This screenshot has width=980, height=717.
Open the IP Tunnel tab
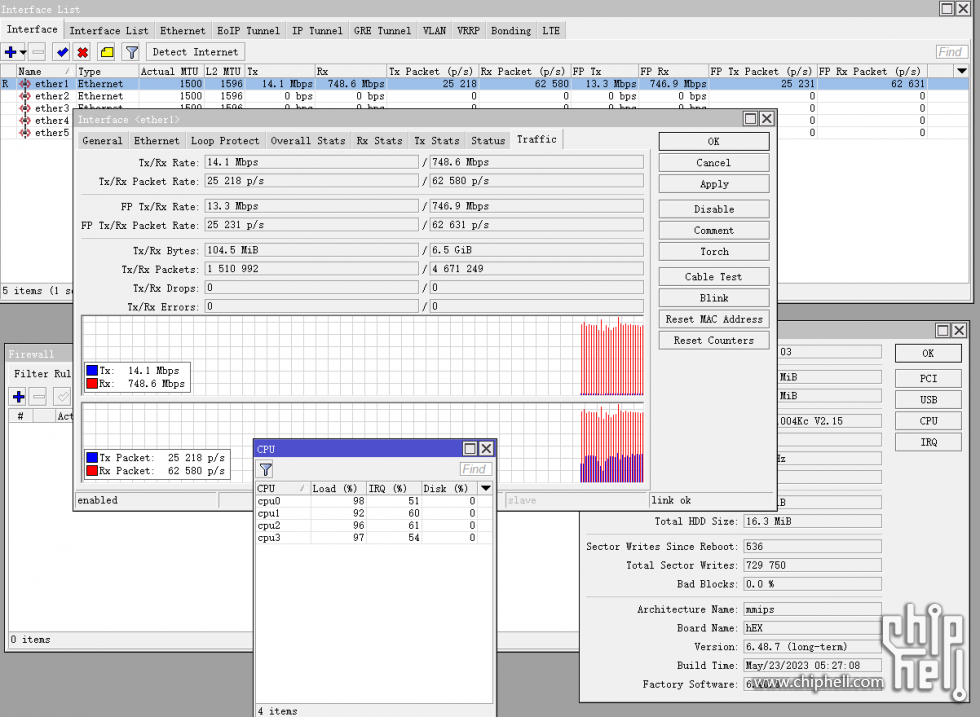coord(318,31)
